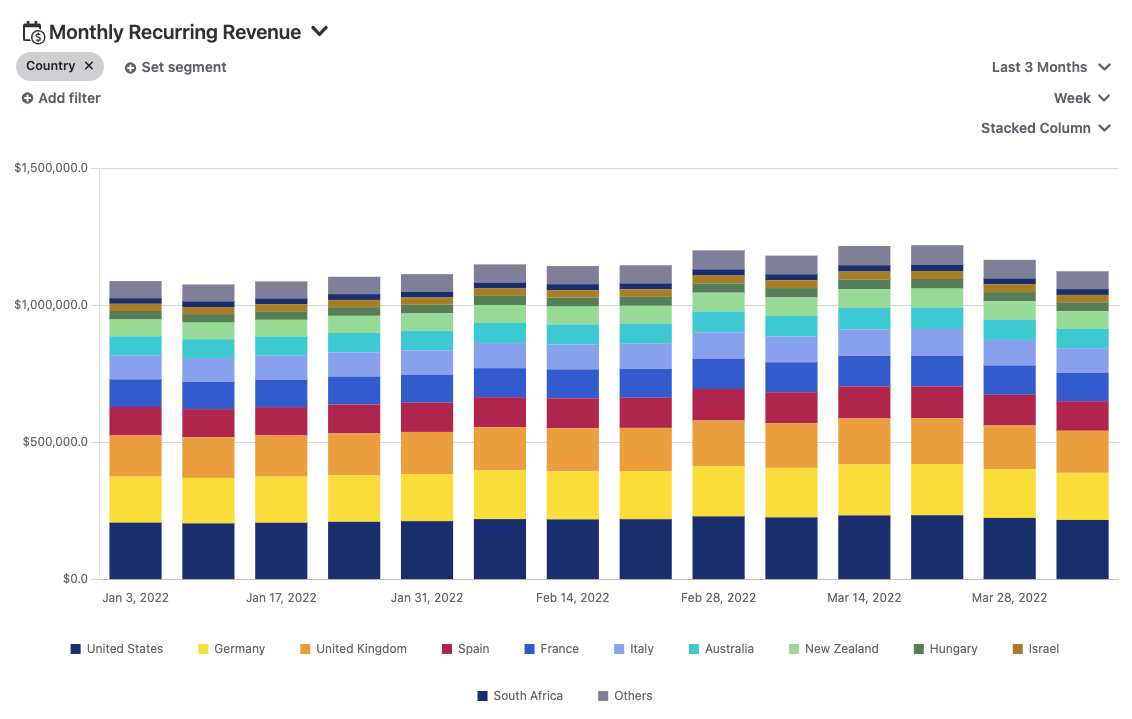Click the dark navy South Africa legend square
This screenshot has height=719, width=1132.
click(x=482, y=696)
